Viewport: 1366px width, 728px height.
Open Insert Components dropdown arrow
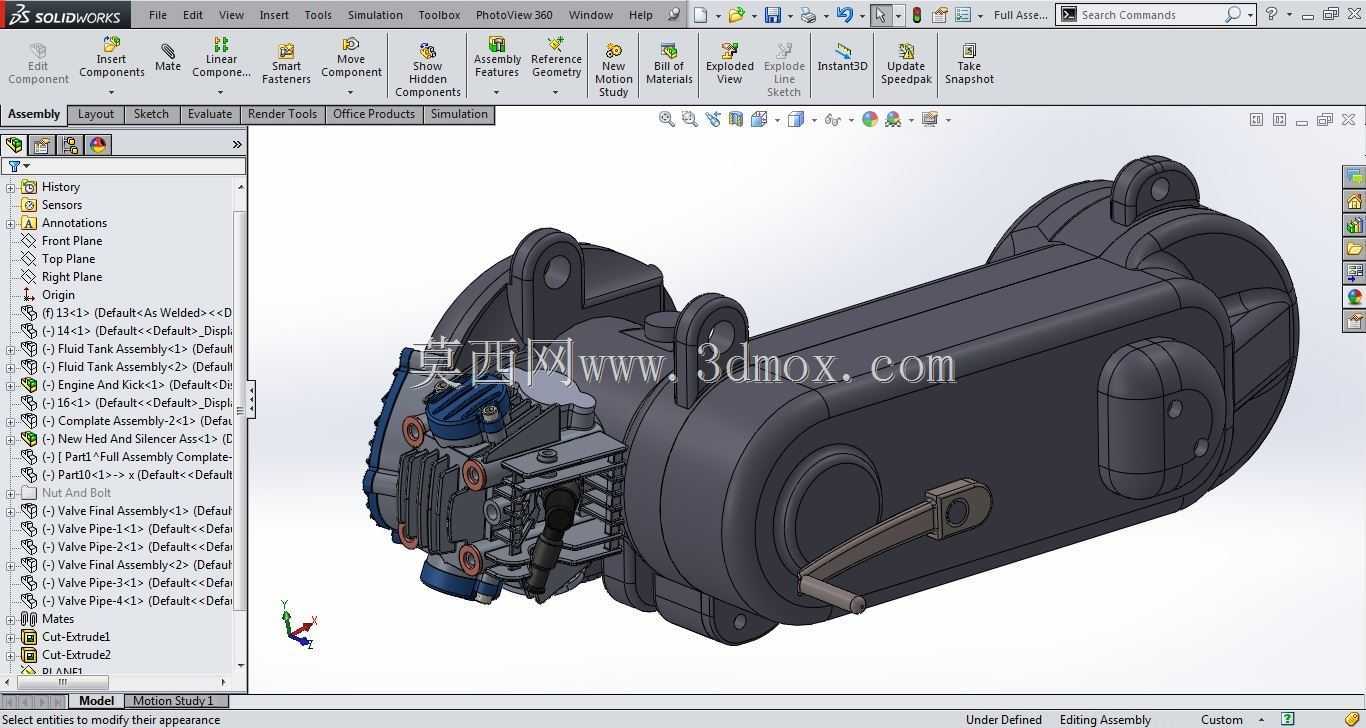click(111, 92)
